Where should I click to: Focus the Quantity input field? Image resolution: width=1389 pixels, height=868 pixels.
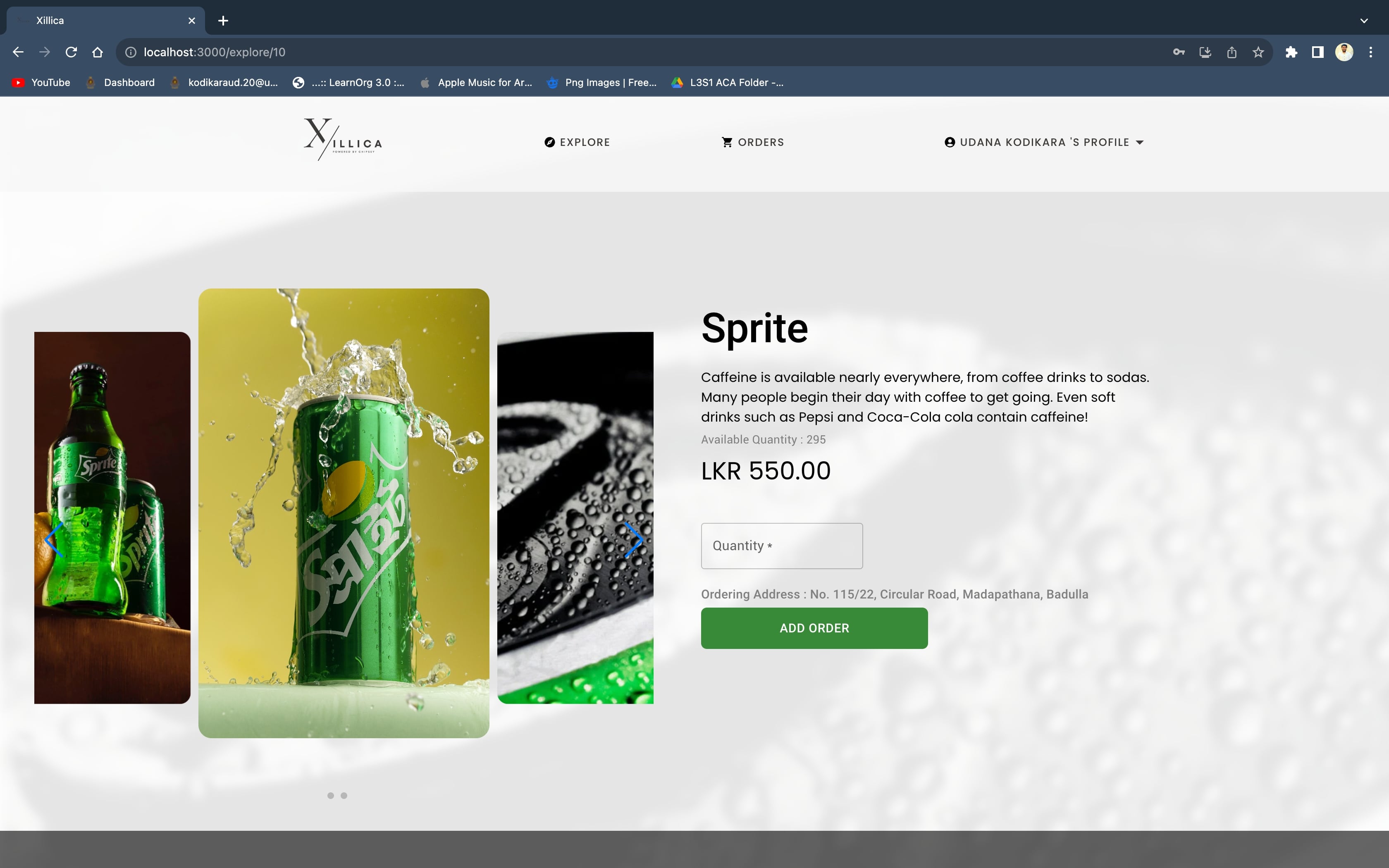coord(781,546)
